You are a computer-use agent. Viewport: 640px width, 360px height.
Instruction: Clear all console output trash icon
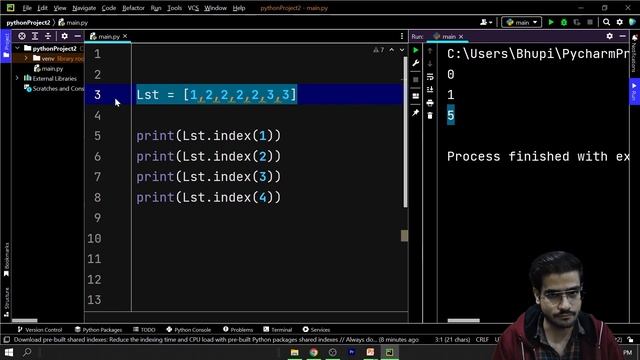430,116
